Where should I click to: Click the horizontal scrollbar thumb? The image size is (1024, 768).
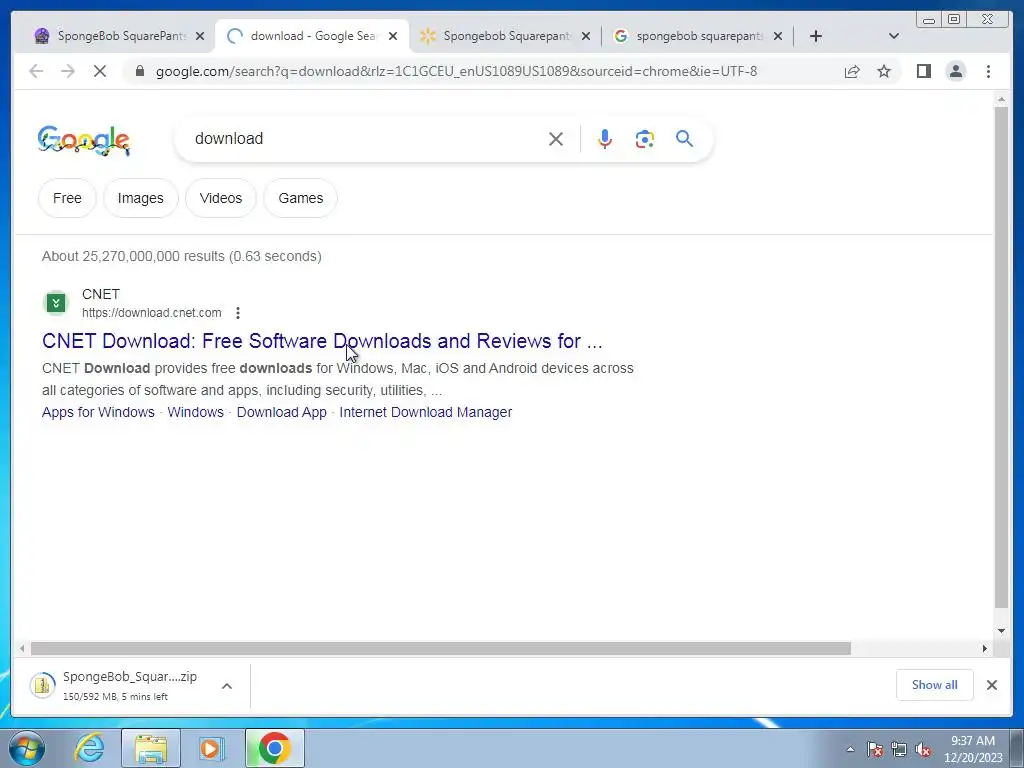441,648
